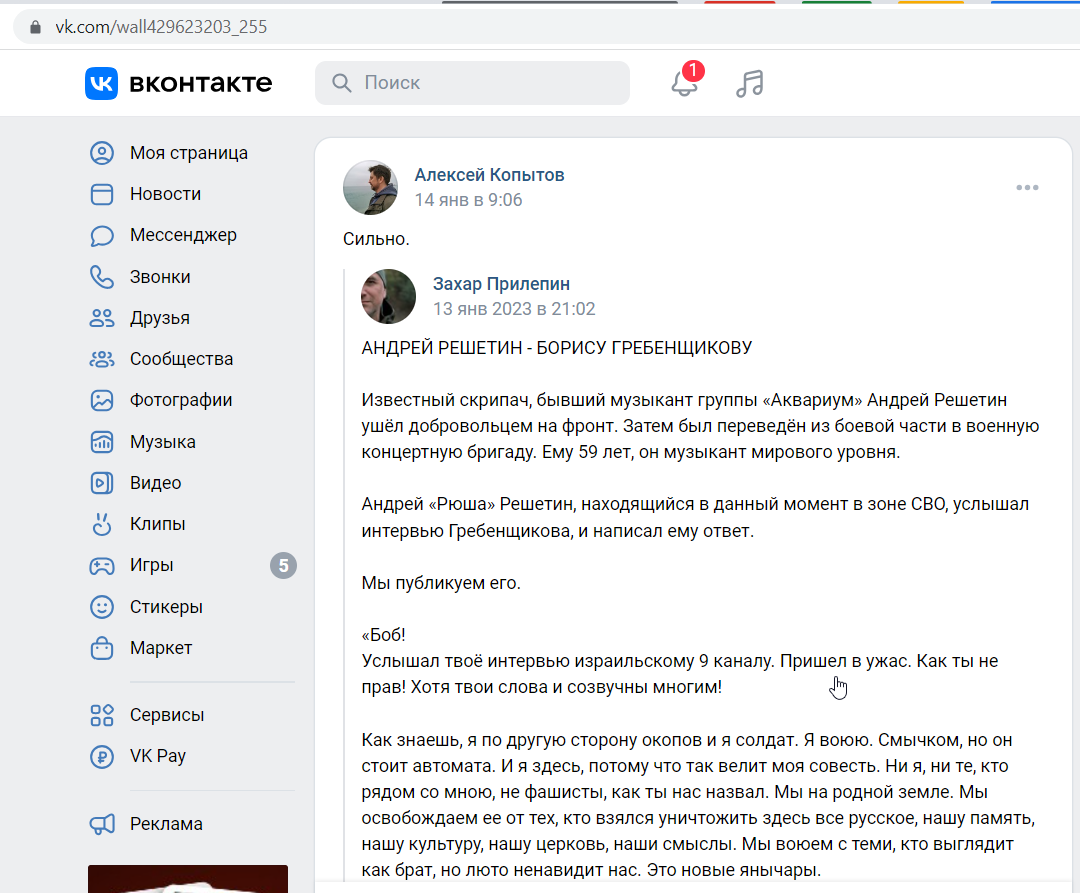Click the Игры gamepad icon
The width and height of the screenshot is (1080, 893).
coord(102,565)
